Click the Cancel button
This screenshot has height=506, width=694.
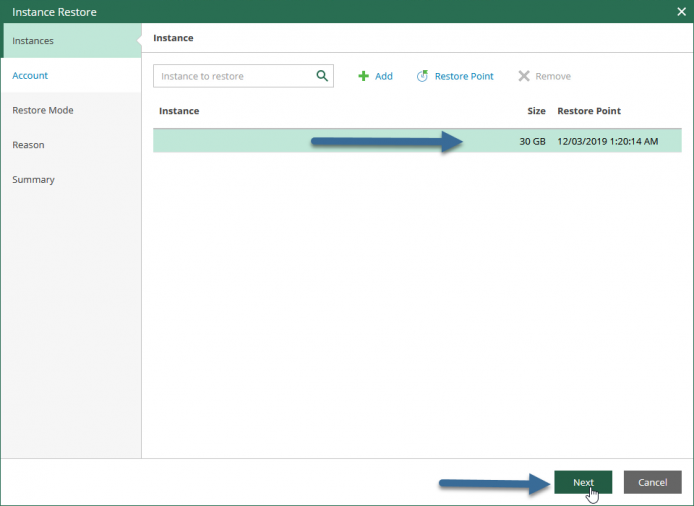click(652, 482)
